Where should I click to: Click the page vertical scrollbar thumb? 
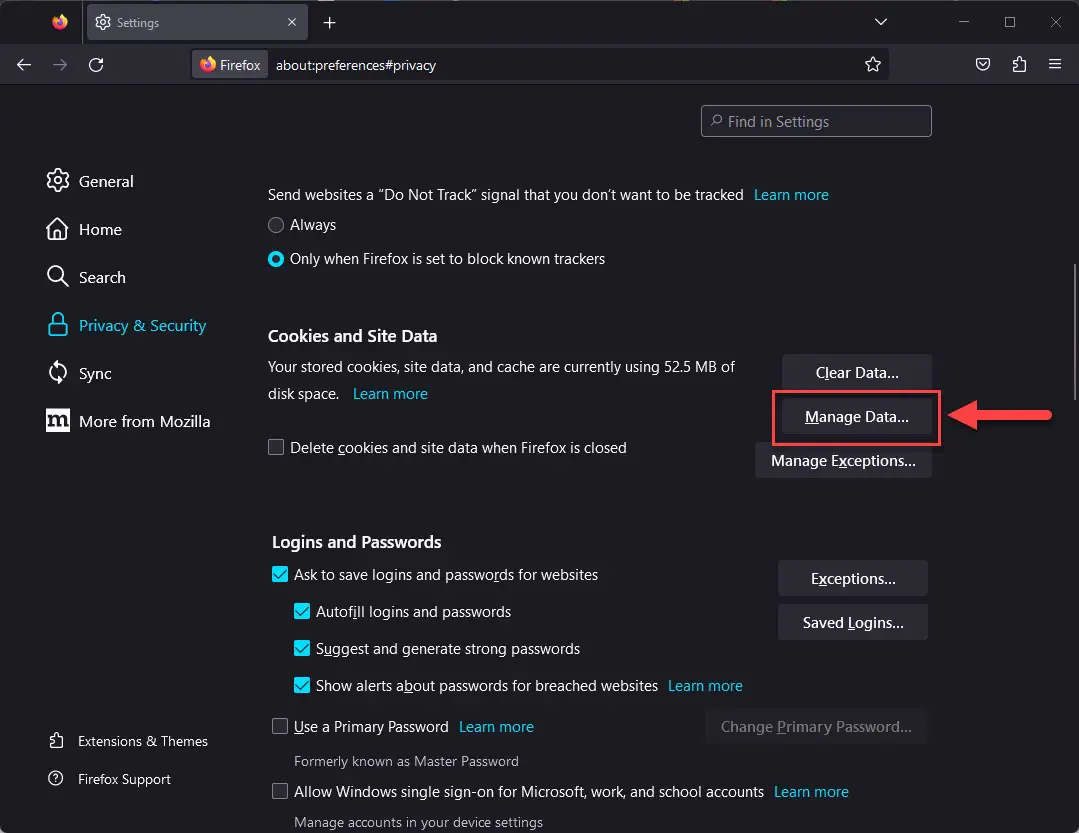[x=1074, y=332]
